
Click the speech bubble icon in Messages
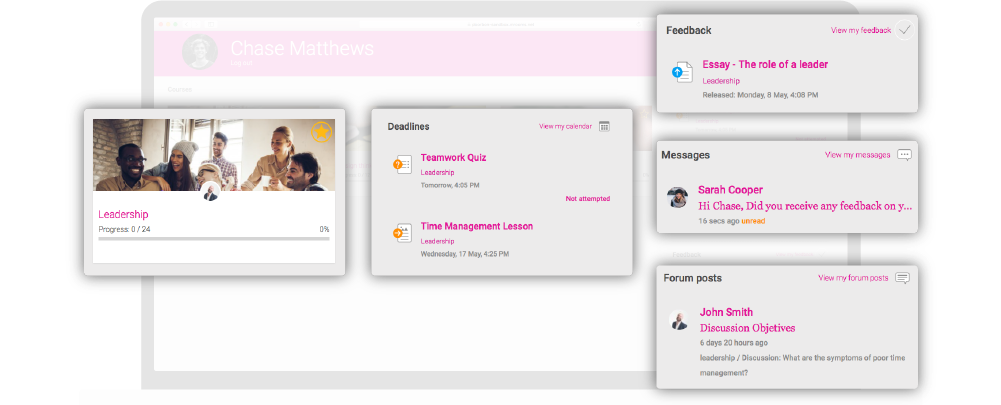tap(904, 155)
